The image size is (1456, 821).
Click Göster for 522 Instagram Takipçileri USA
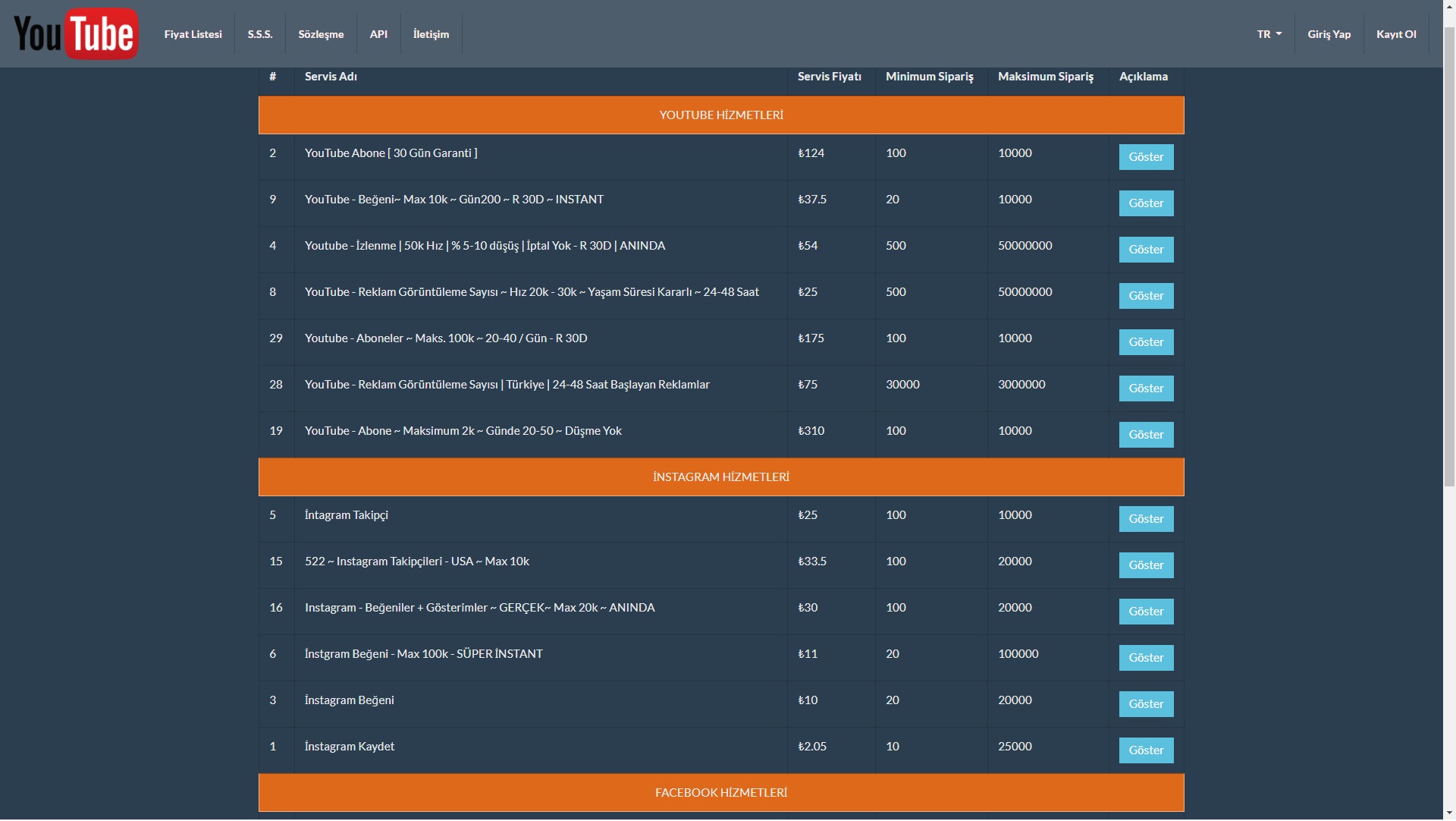[1146, 565]
